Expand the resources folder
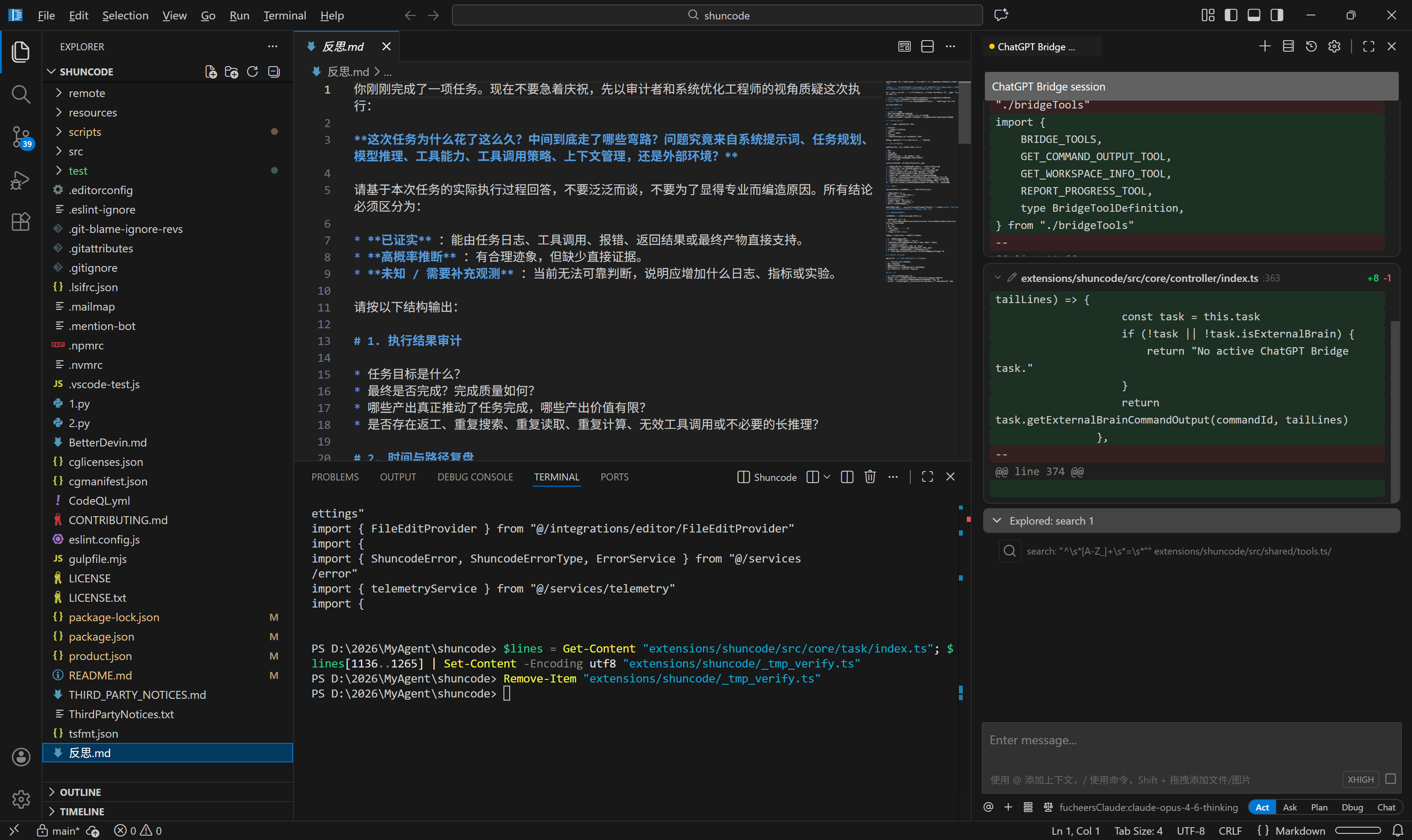1412x840 pixels. point(168,112)
